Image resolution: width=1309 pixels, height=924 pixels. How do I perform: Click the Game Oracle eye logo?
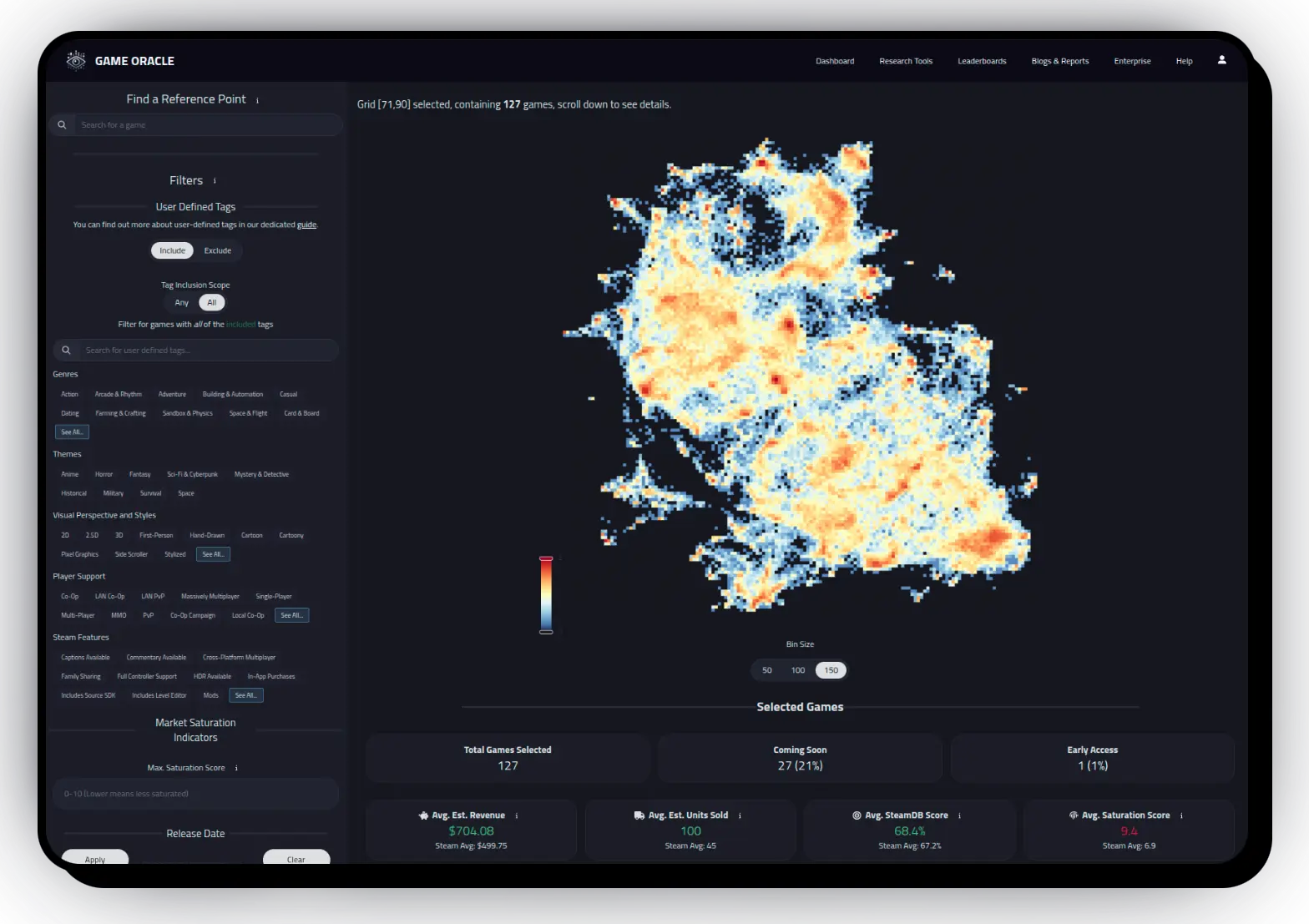tap(76, 60)
